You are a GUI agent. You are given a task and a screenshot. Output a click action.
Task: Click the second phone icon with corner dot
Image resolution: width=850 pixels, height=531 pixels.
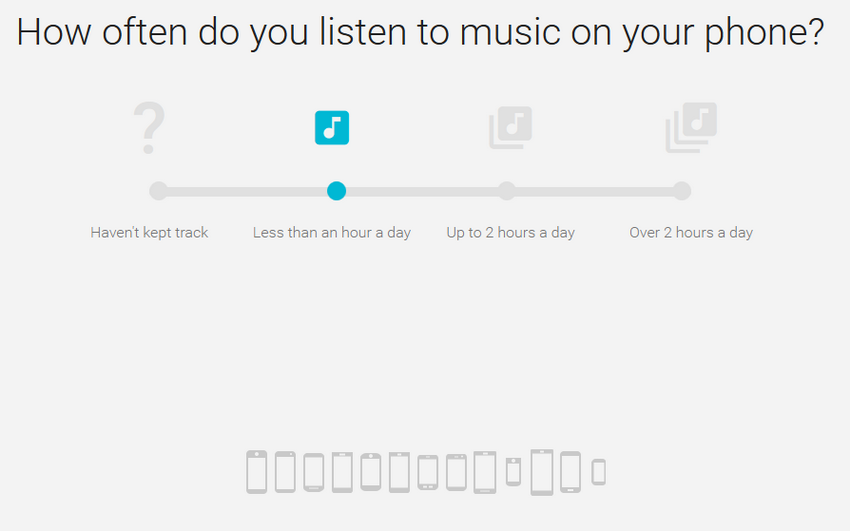click(456, 472)
